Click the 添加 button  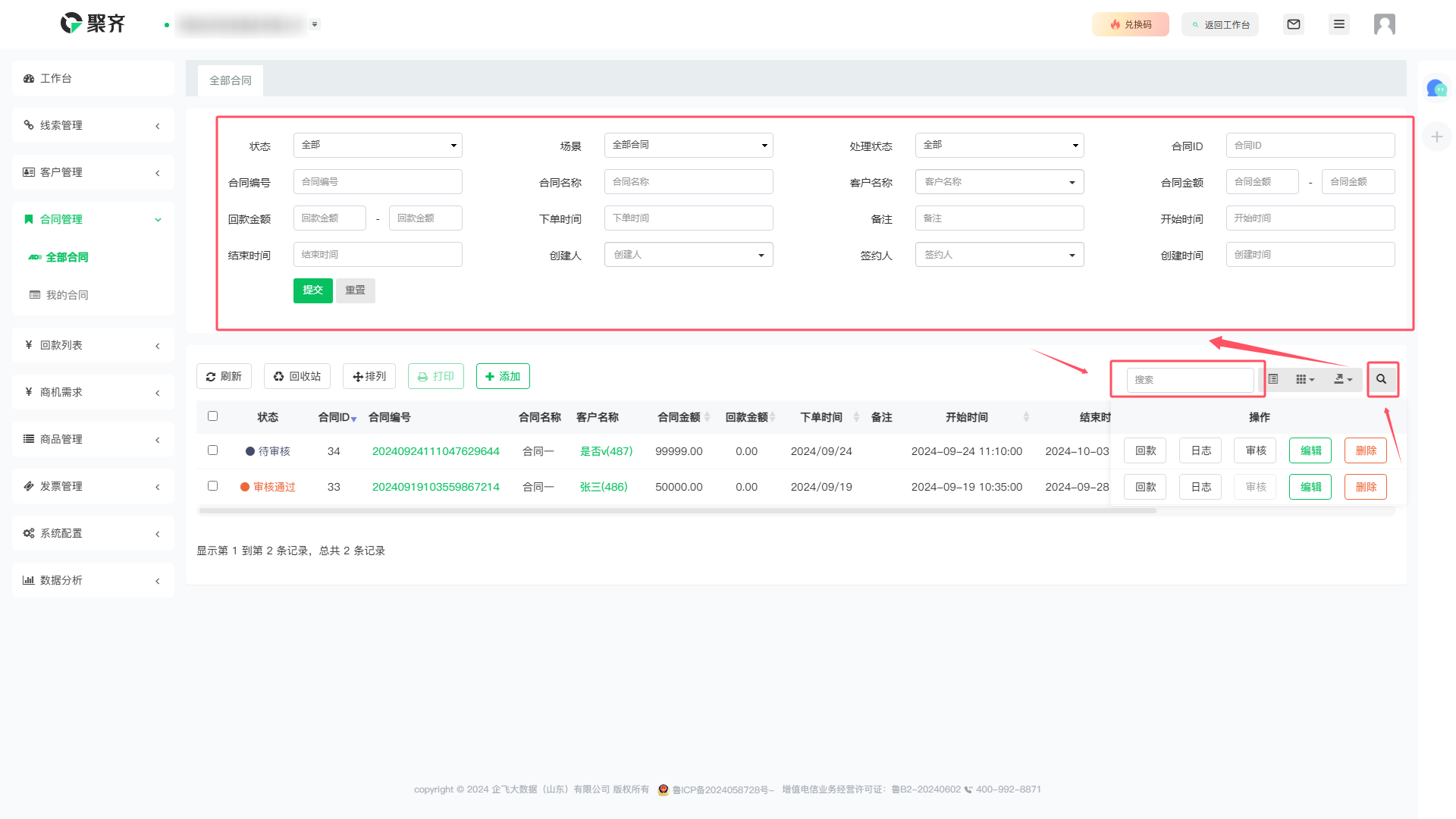pyautogui.click(x=503, y=376)
